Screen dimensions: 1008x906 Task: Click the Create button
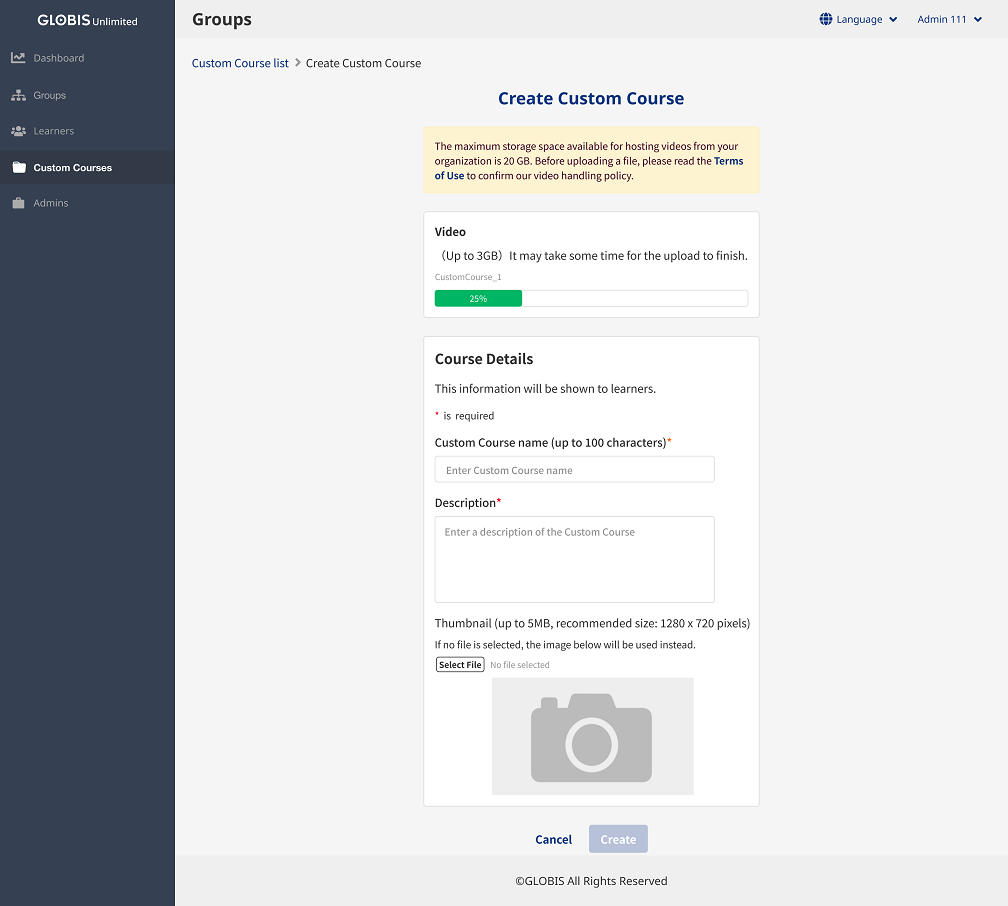(x=617, y=839)
